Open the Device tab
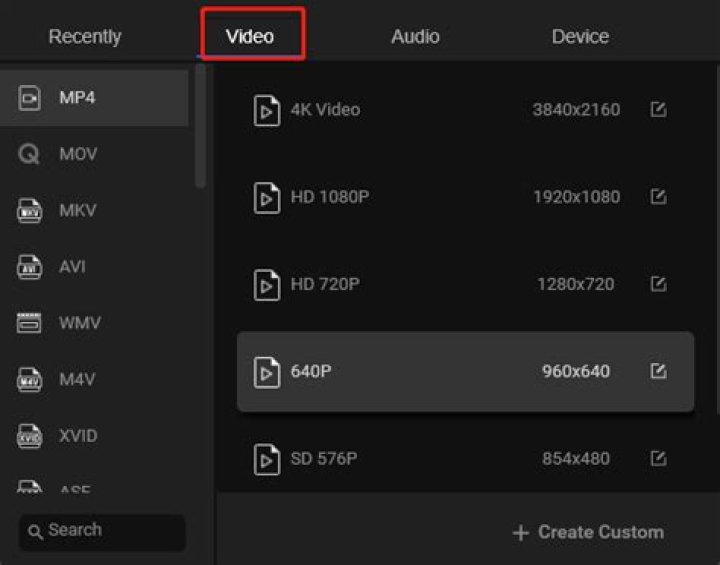The height and width of the screenshot is (565, 720). (x=580, y=36)
